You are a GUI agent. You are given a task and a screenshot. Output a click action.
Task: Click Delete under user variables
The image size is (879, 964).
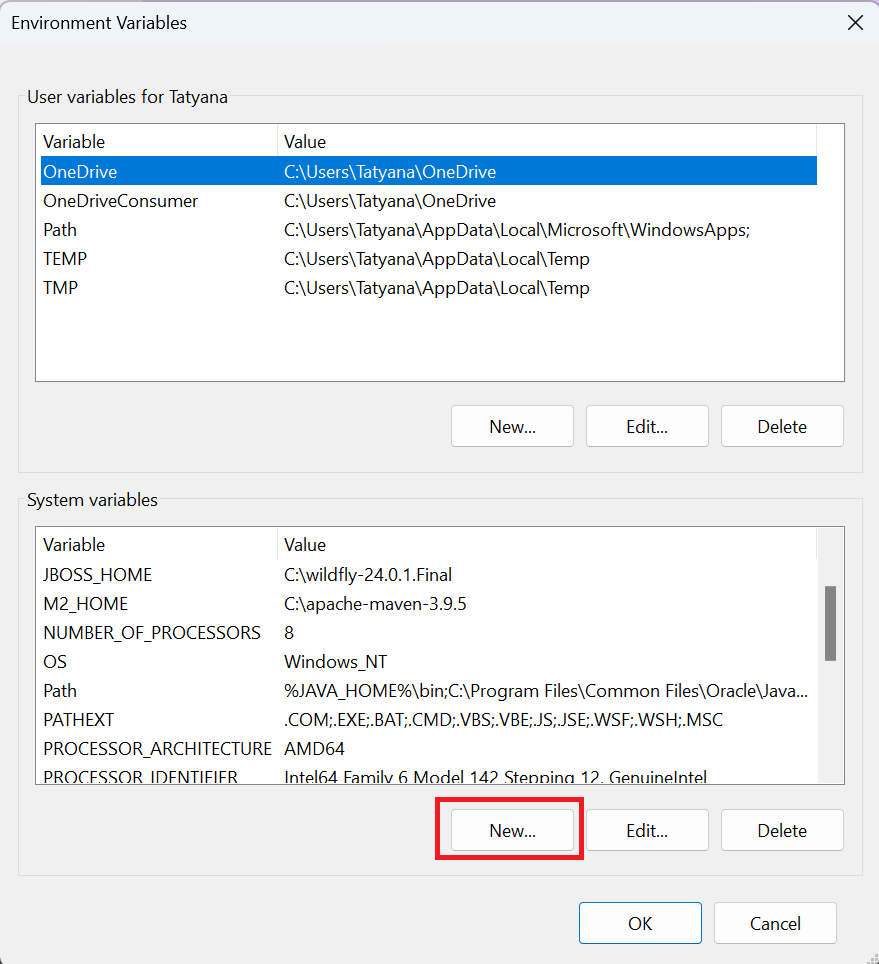782,426
